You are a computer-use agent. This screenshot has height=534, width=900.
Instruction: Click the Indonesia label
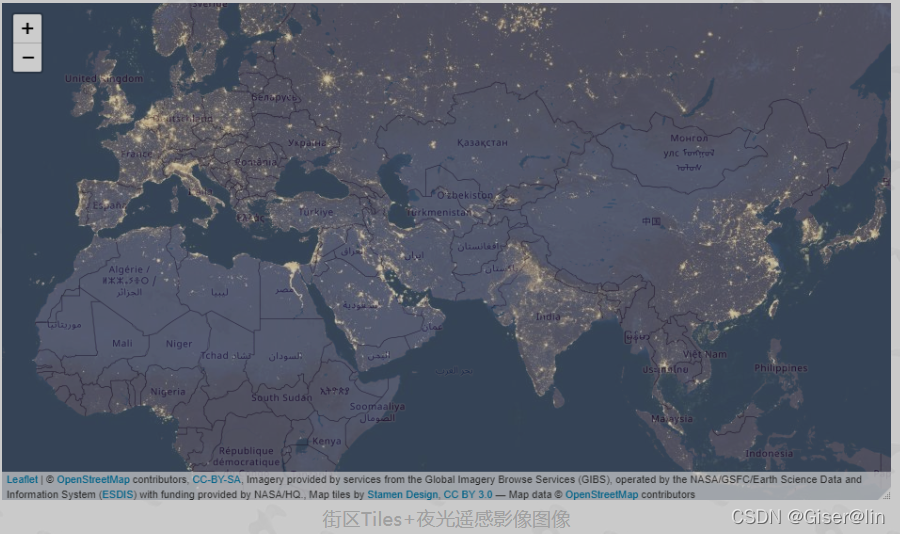coord(769,454)
